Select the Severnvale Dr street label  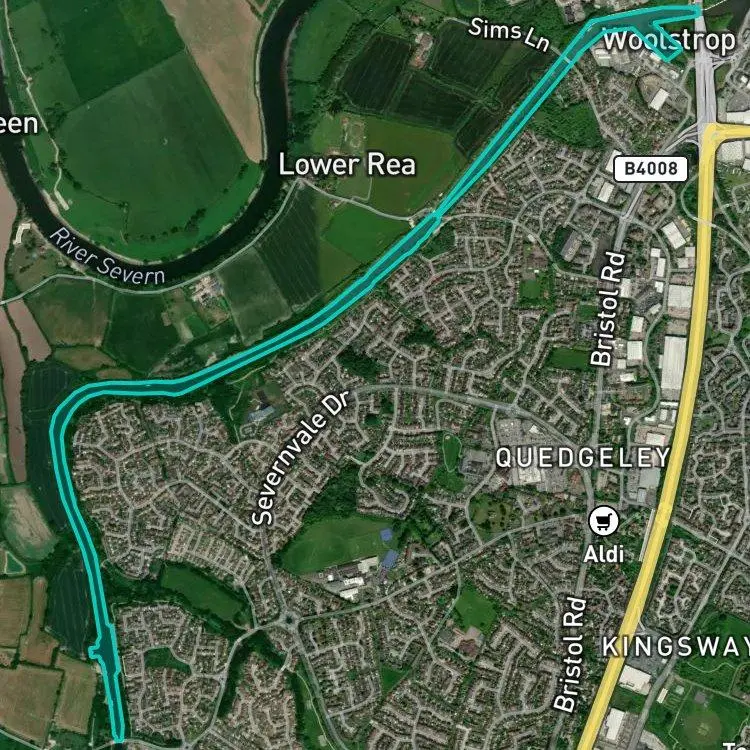[301, 458]
